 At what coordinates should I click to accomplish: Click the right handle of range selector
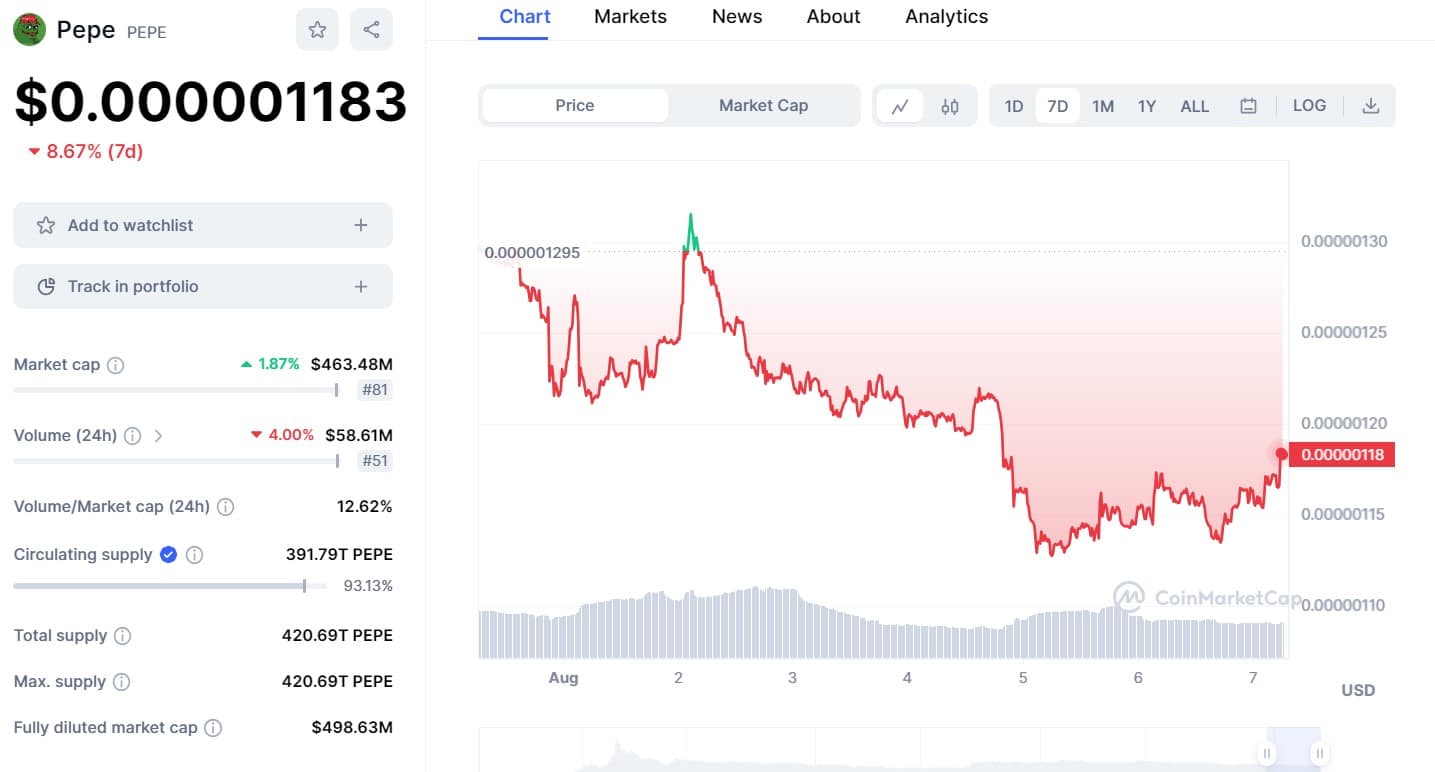click(1319, 753)
